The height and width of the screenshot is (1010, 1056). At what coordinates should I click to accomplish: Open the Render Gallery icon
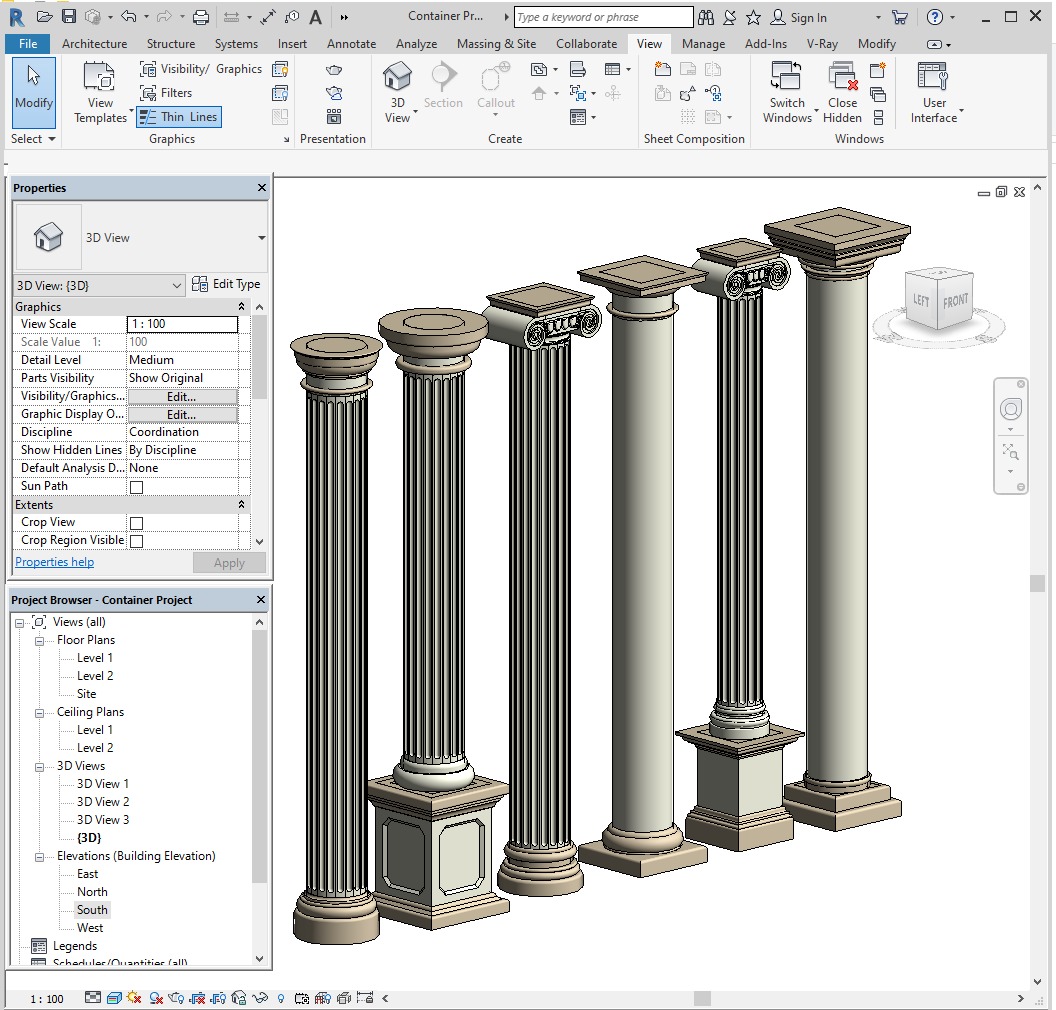point(333,116)
